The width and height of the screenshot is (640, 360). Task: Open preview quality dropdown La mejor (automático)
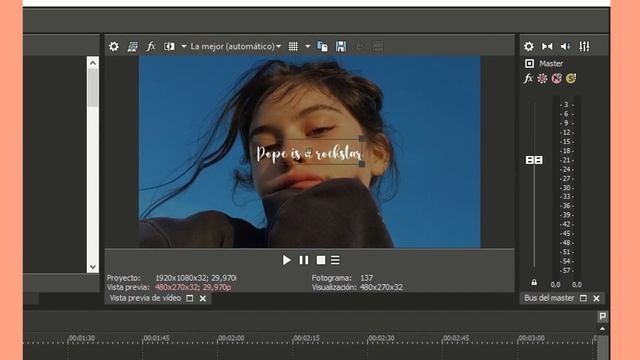[236, 47]
